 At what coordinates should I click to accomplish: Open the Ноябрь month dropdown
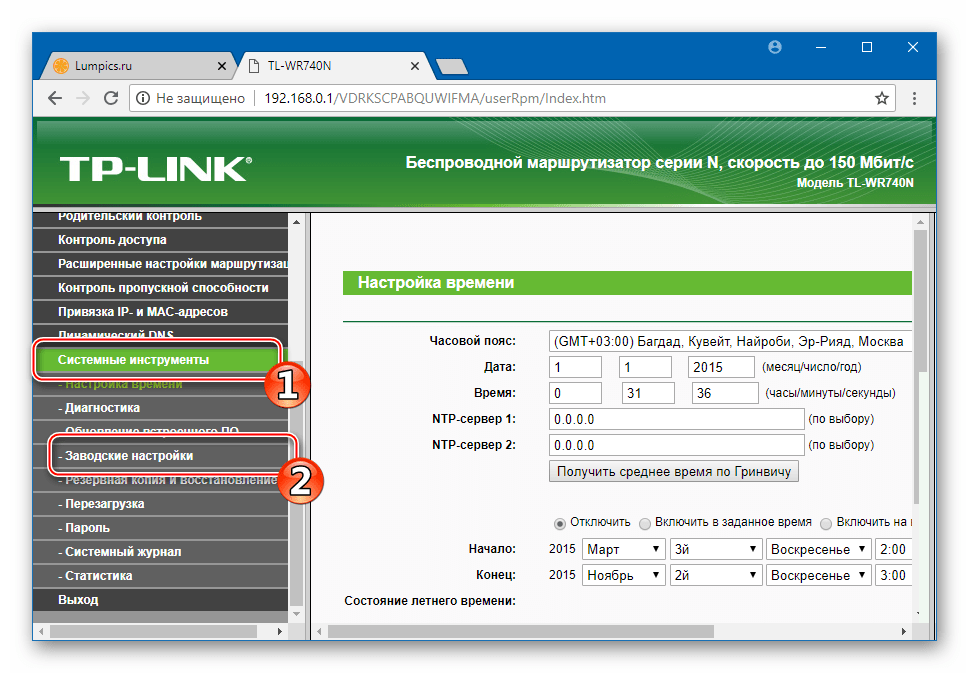(624, 575)
